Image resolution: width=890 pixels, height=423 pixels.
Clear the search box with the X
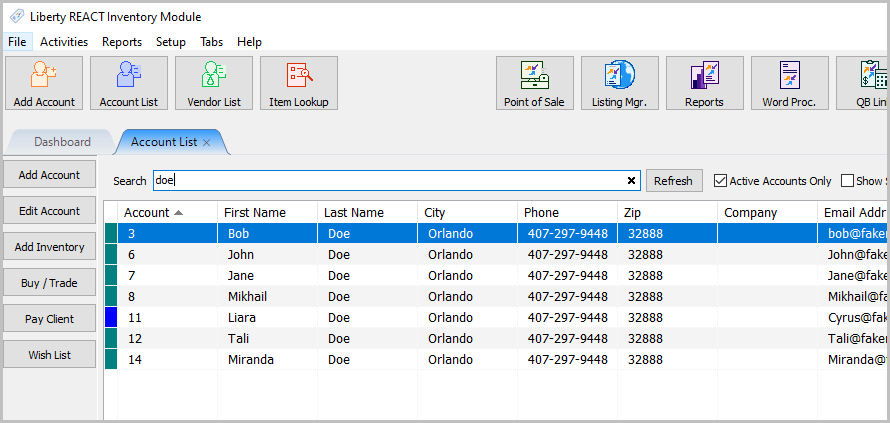tap(631, 181)
